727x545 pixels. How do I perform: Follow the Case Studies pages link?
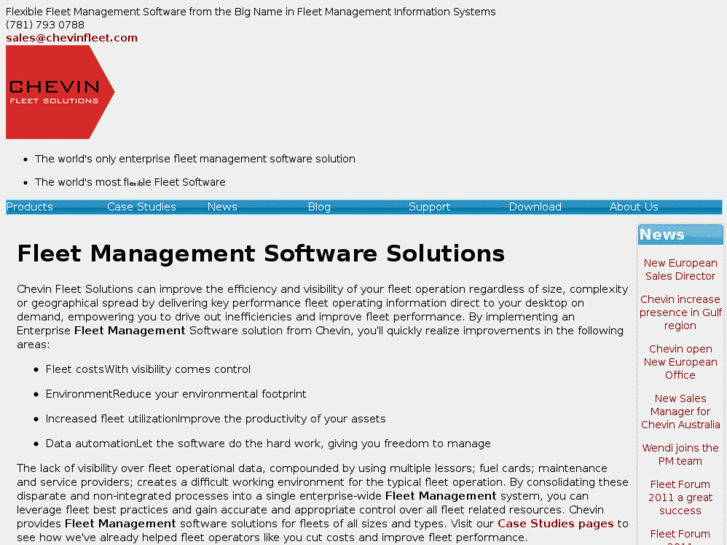click(555, 524)
